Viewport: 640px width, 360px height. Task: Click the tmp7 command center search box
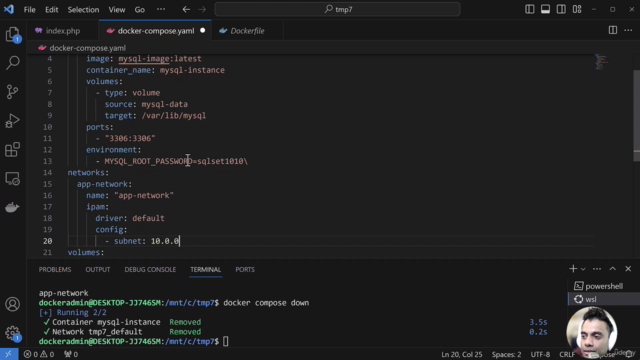338,9
